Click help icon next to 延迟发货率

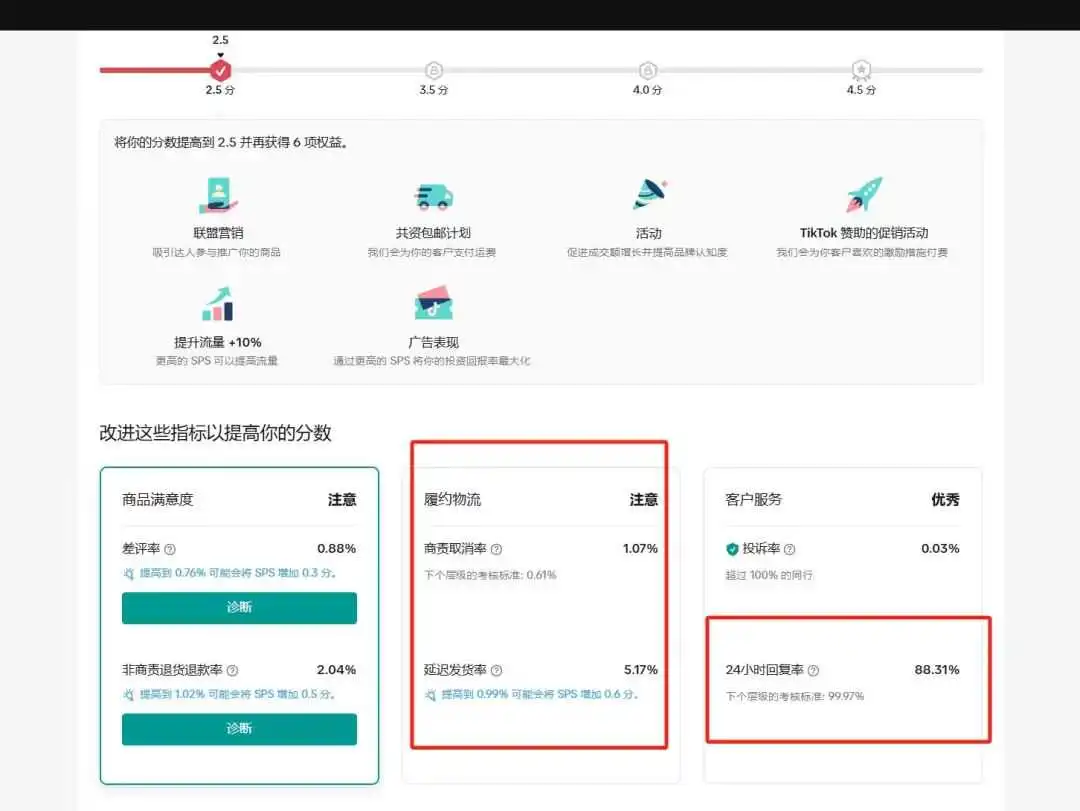tap(497, 670)
